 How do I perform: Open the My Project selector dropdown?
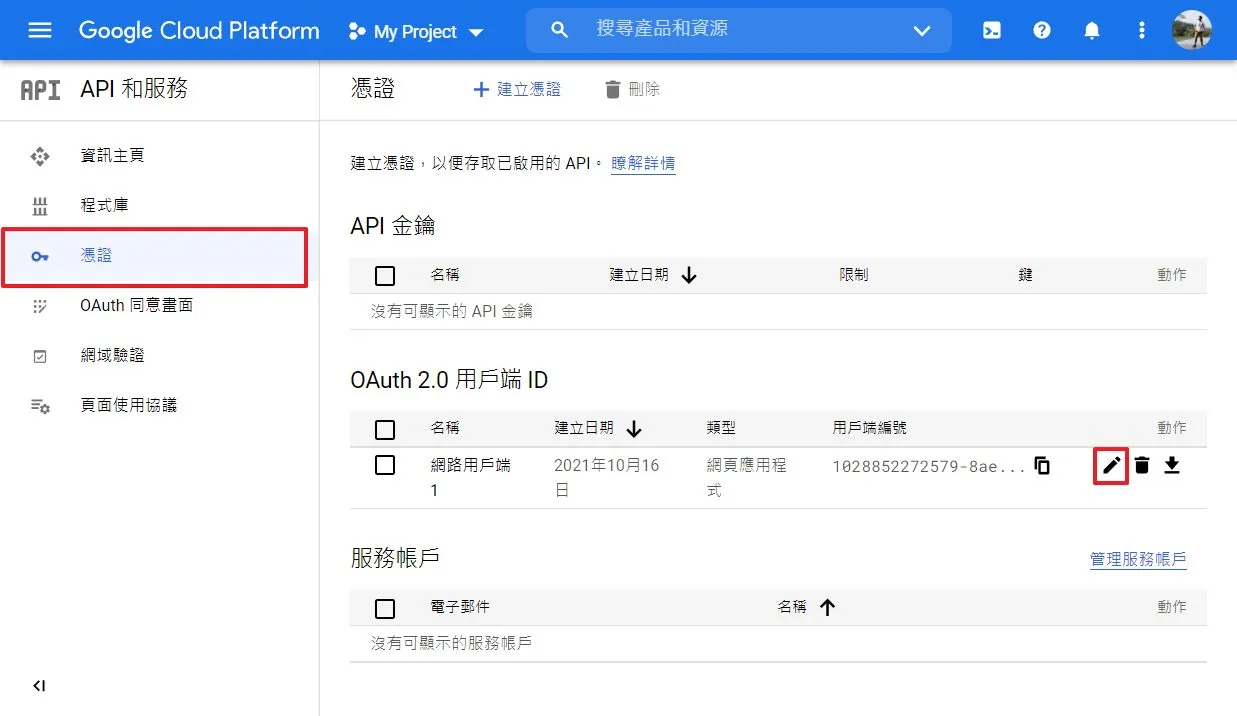pos(415,32)
